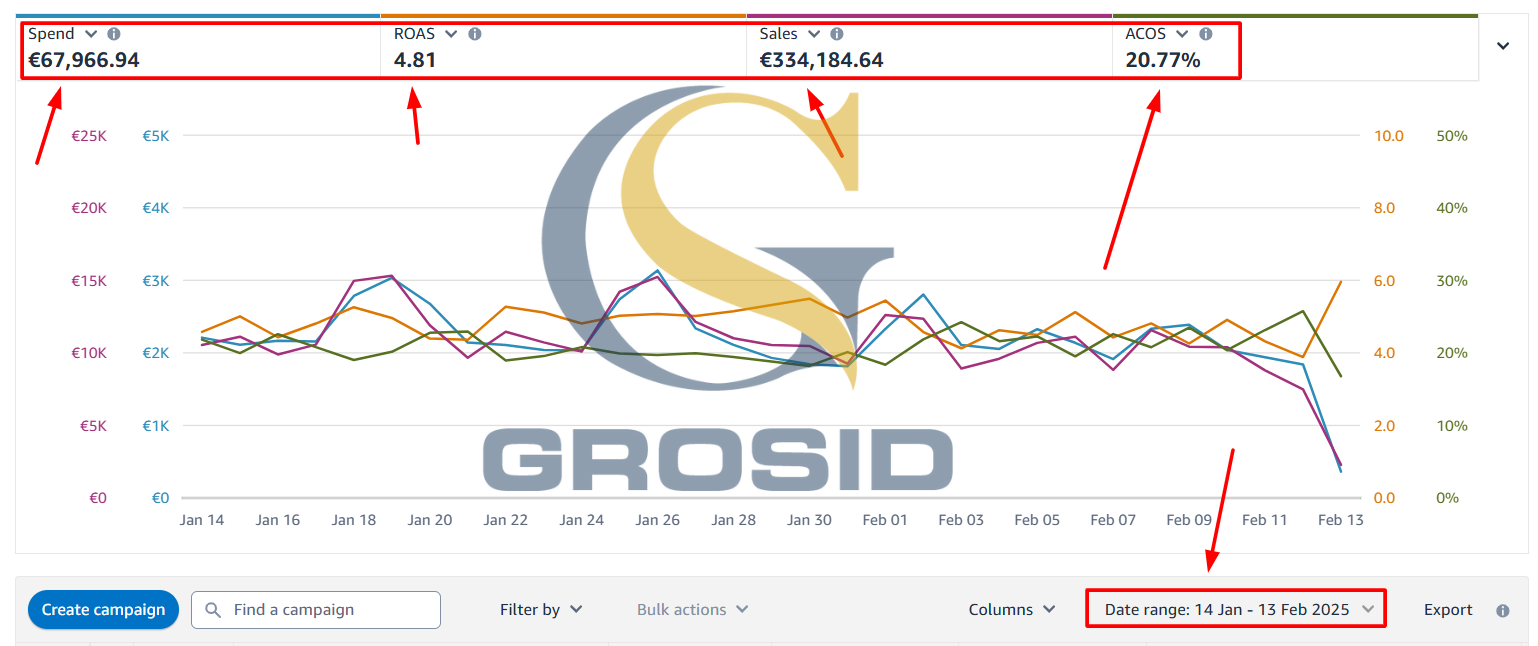Viewport: 1538px width, 646px height.
Task: Open the Spend metric dropdown
Action: point(91,34)
